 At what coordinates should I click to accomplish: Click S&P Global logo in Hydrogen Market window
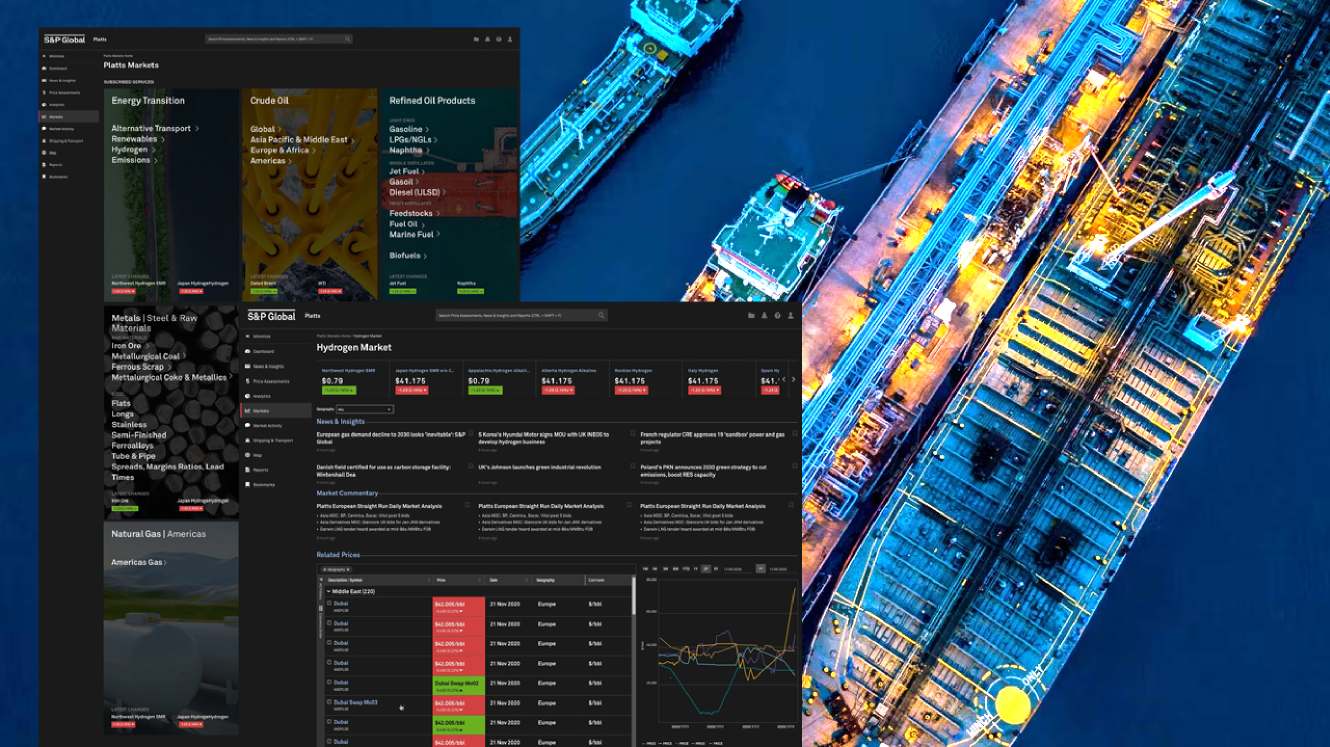271,316
